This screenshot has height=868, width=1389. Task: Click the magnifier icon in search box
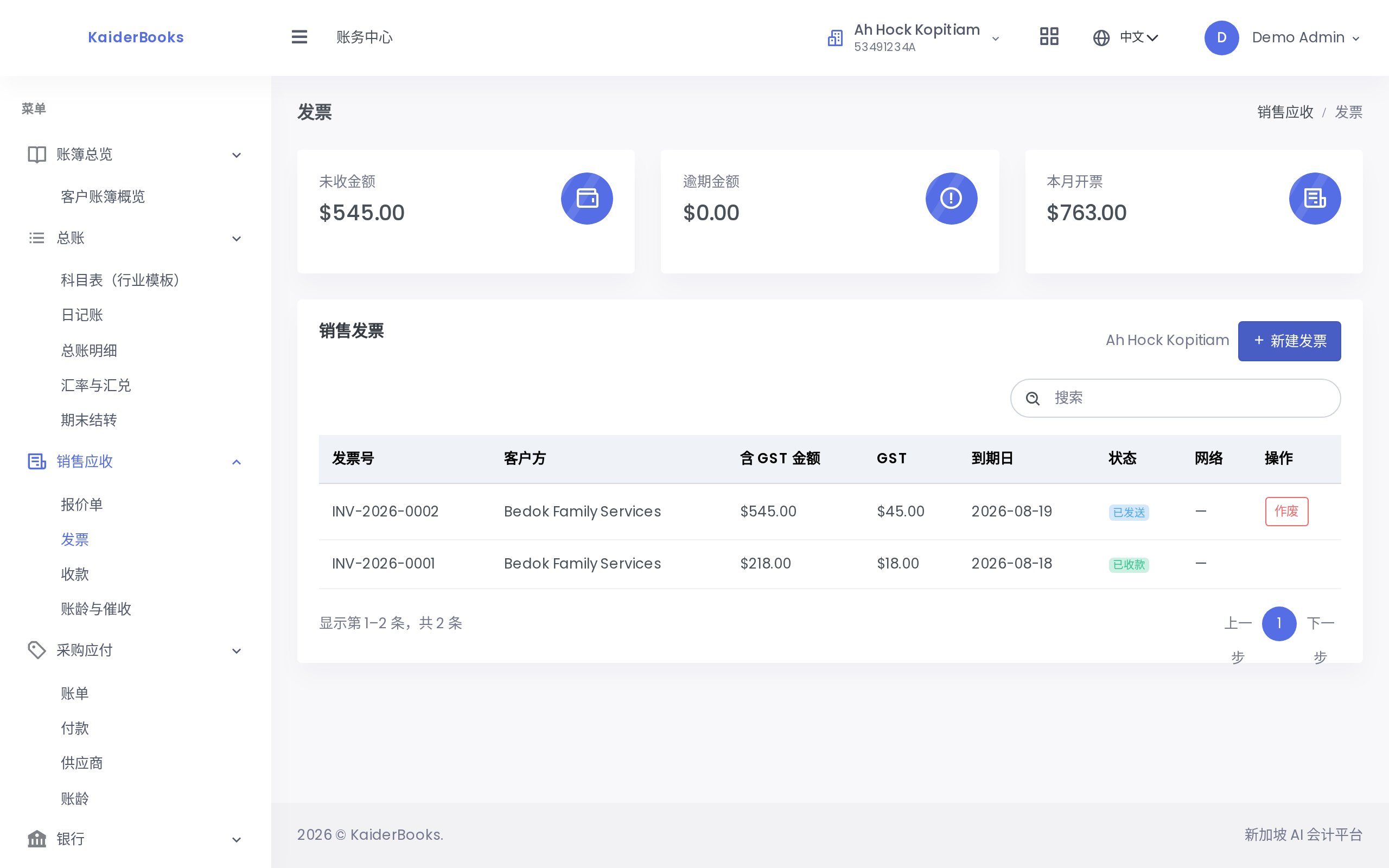click(x=1033, y=398)
